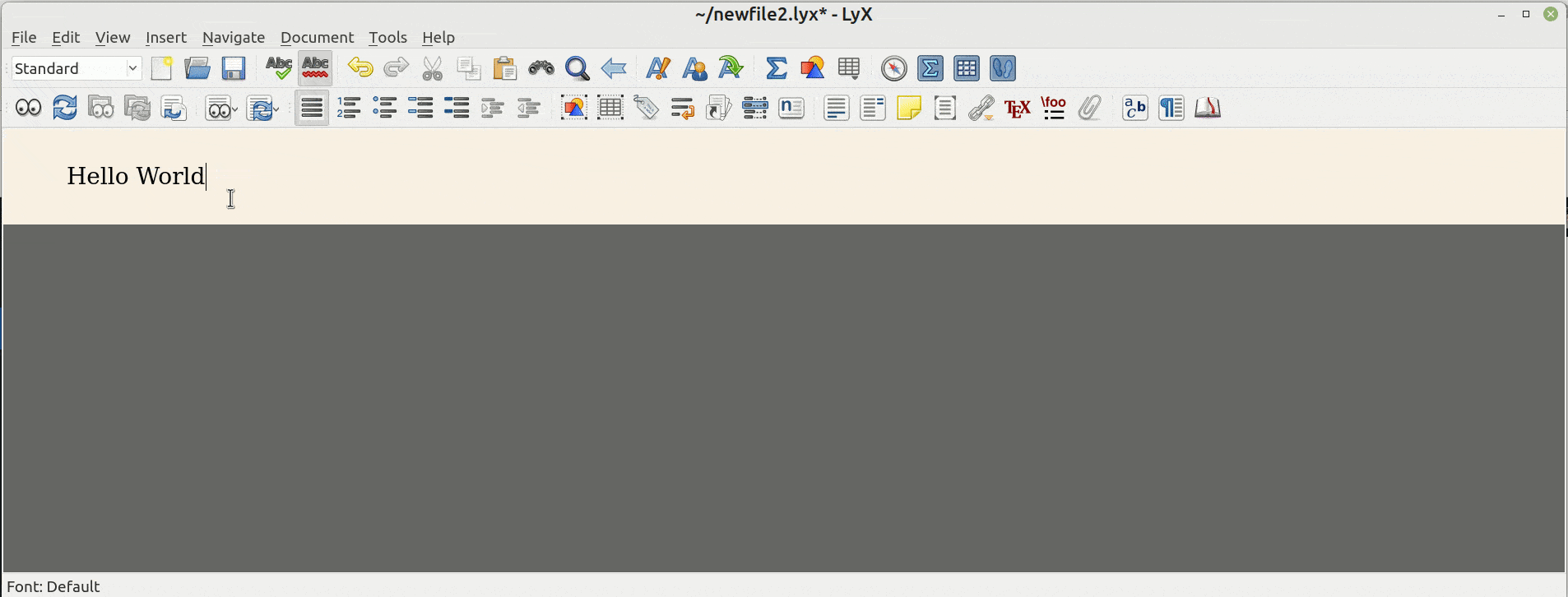Open advanced find magnifier icon
This screenshot has width=1568, height=597.
[578, 68]
